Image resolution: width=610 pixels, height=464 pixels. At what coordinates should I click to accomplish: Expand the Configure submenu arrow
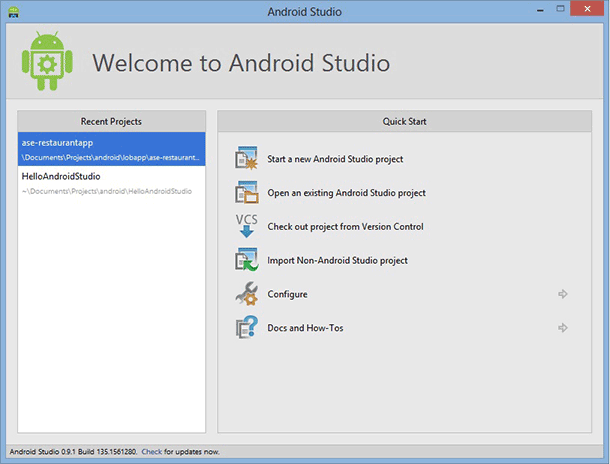563,294
